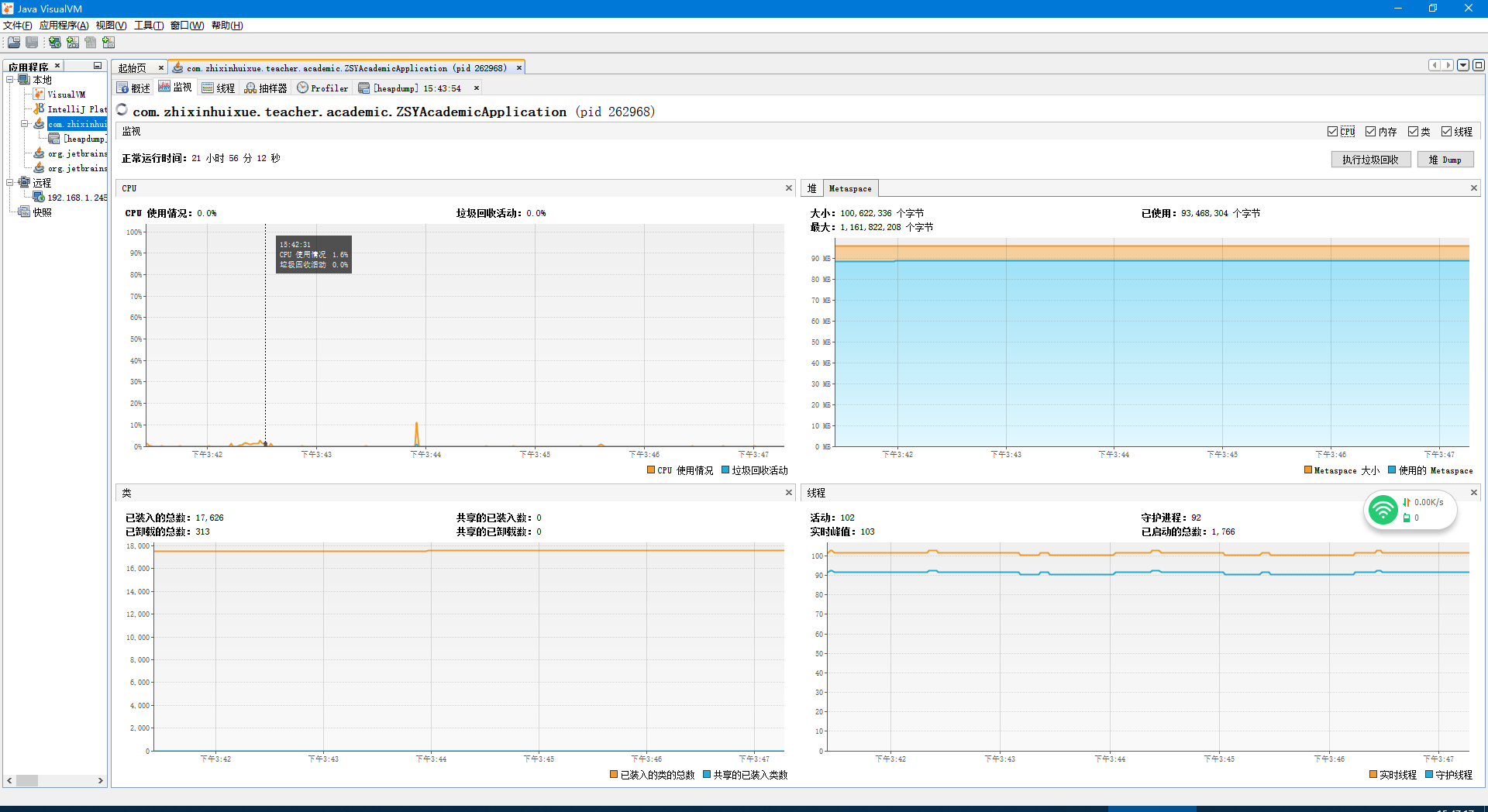Collapse the 本地 local tree node
Screen dimensions: 1488x812
tap(10, 80)
